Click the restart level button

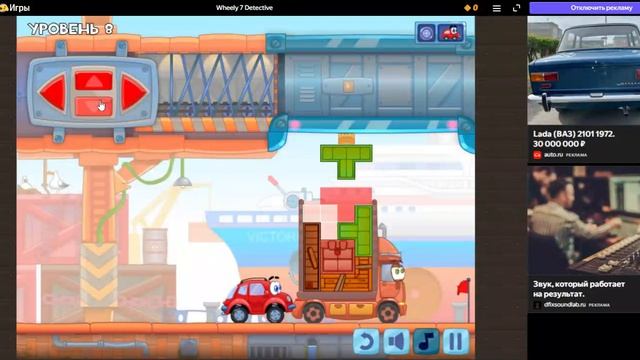[x=366, y=341]
